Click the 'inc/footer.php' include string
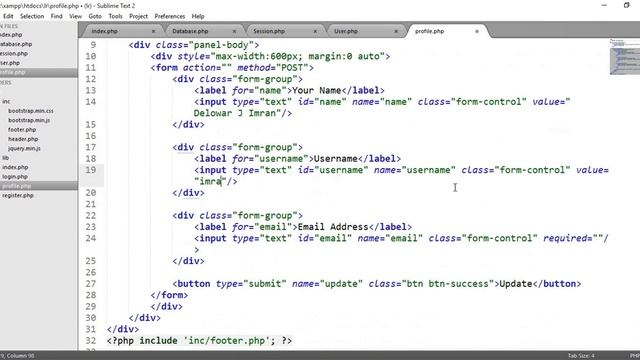 (227, 340)
